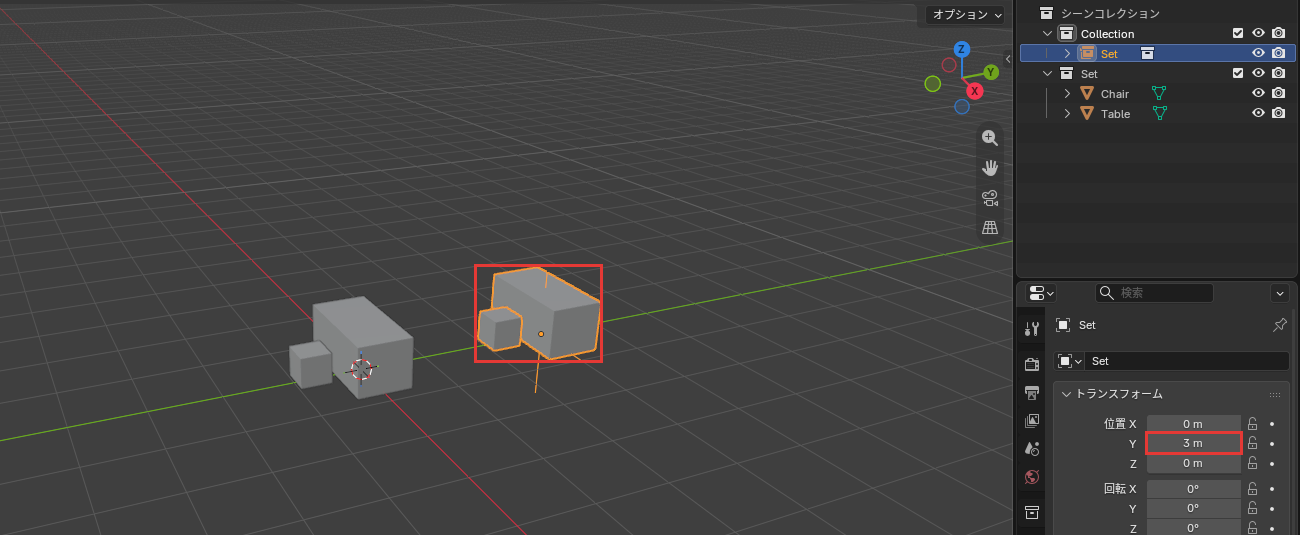The height and width of the screenshot is (535, 1300).
Task: Click the Scene Collection icon in outliner
Action: pos(1047,13)
